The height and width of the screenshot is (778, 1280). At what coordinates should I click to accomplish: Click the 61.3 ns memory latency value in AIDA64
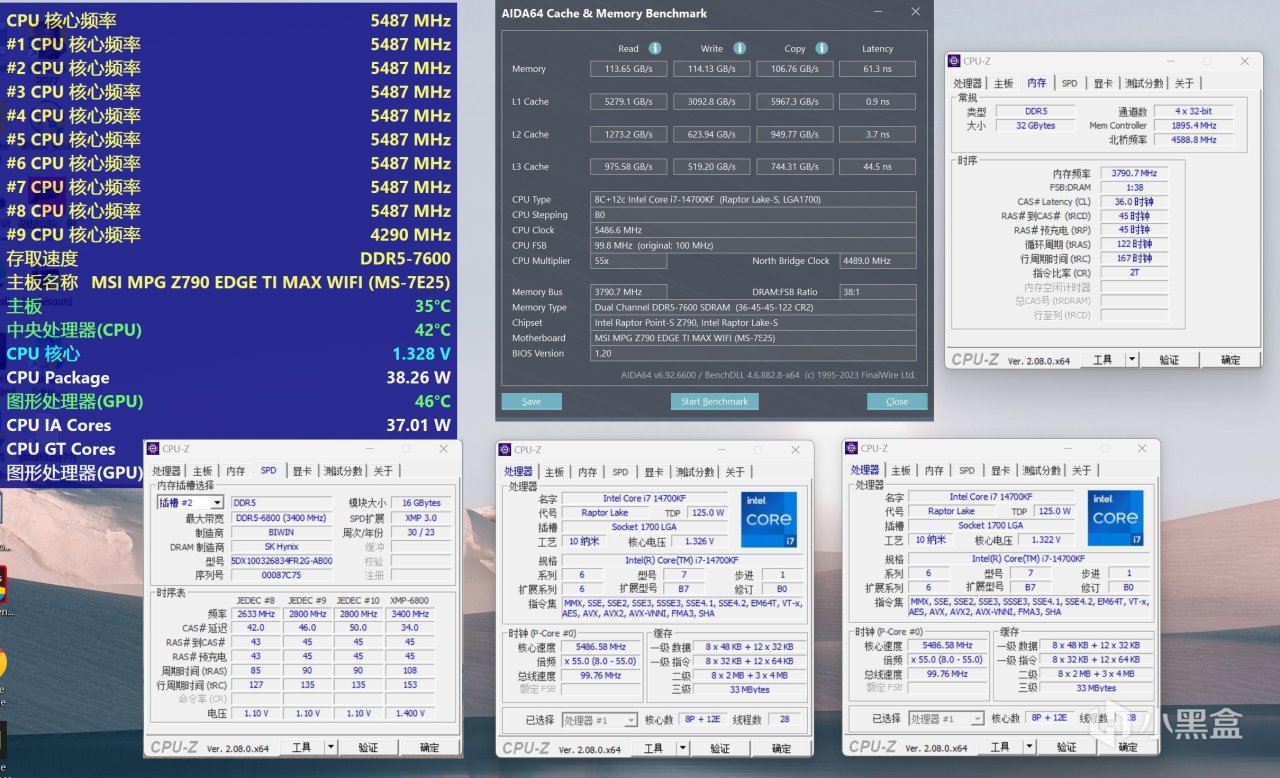[x=878, y=69]
